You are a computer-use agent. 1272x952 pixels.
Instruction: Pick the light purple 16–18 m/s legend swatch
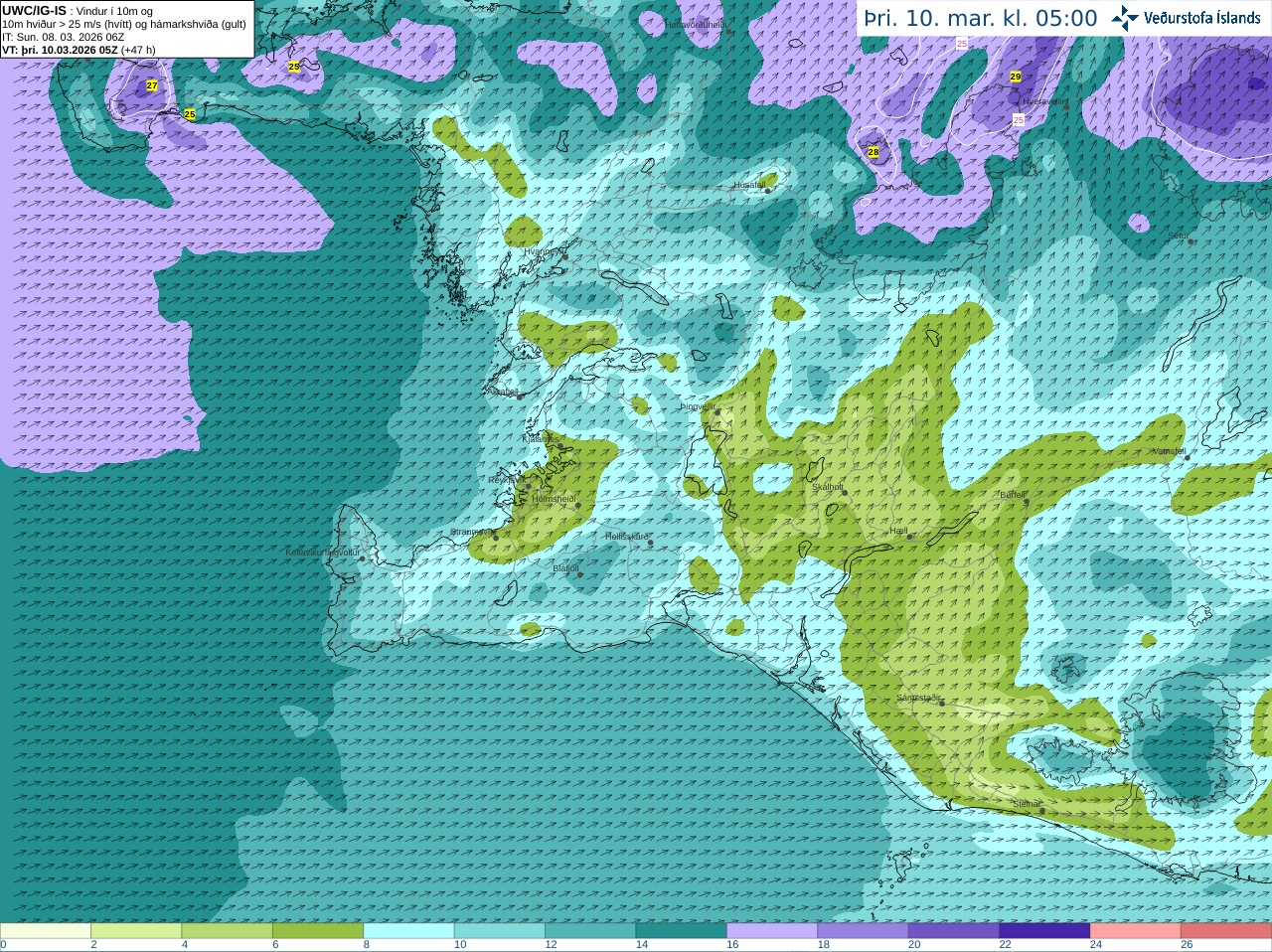pyautogui.click(x=772, y=931)
